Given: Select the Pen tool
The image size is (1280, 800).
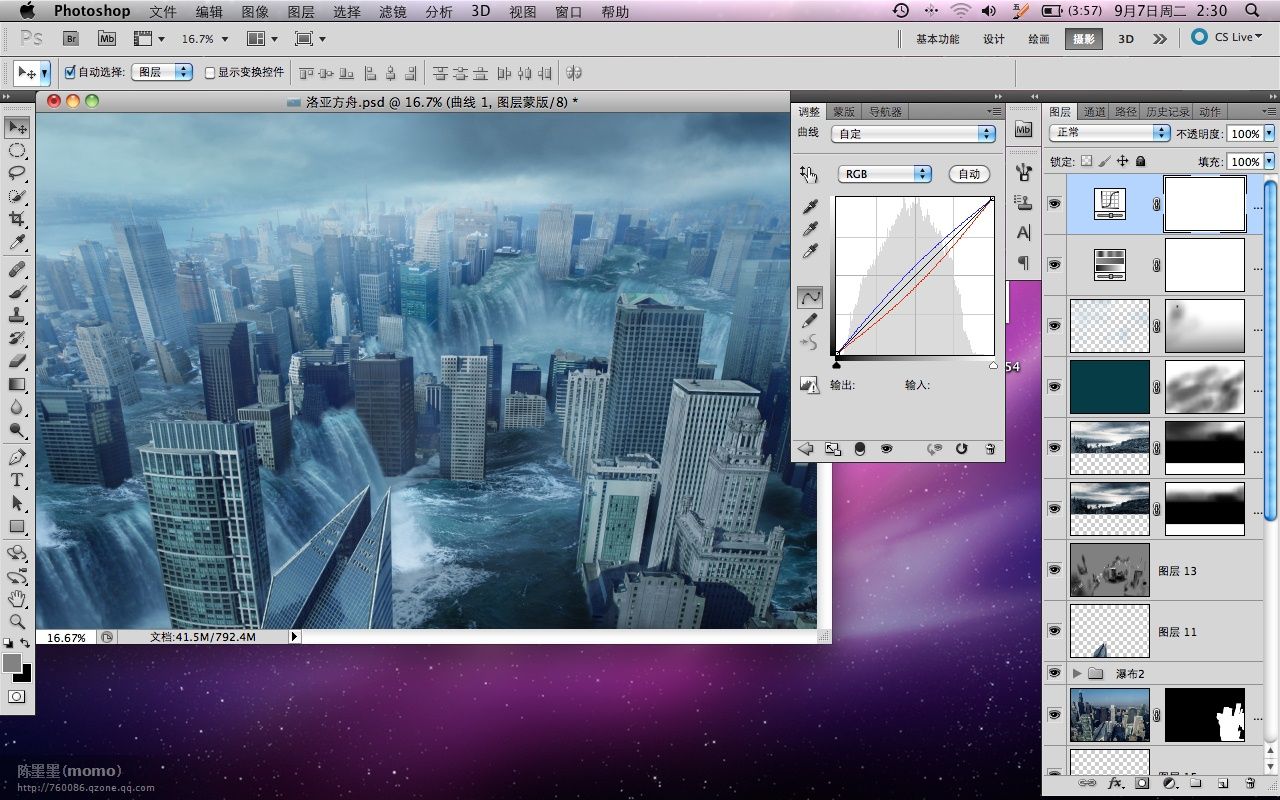Looking at the screenshot, I should click(17, 457).
